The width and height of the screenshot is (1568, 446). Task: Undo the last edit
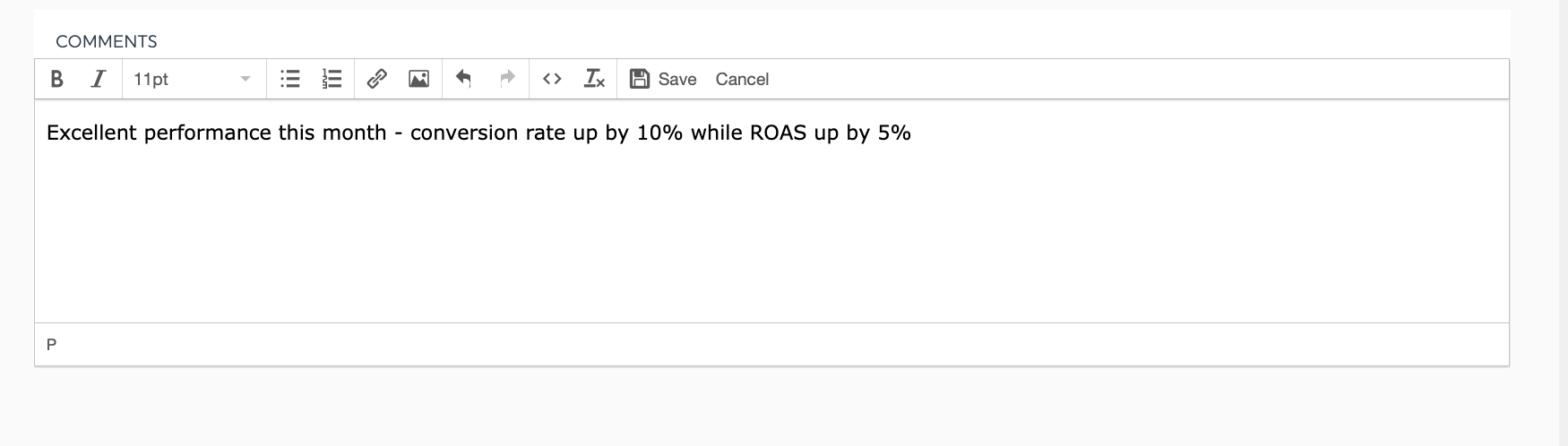[x=464, y=79]
